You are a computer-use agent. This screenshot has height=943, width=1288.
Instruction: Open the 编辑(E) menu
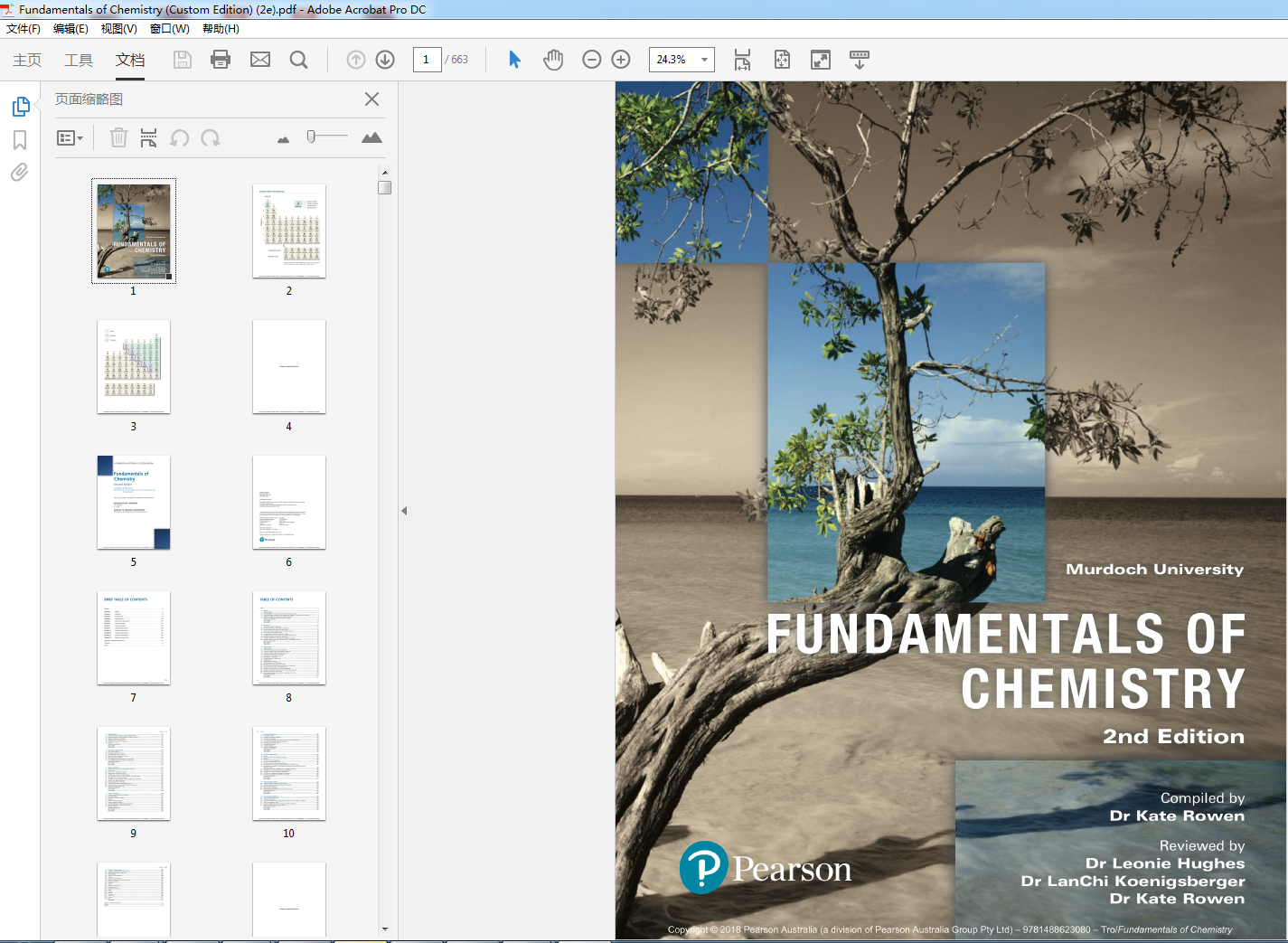click(x=71, y=29)
